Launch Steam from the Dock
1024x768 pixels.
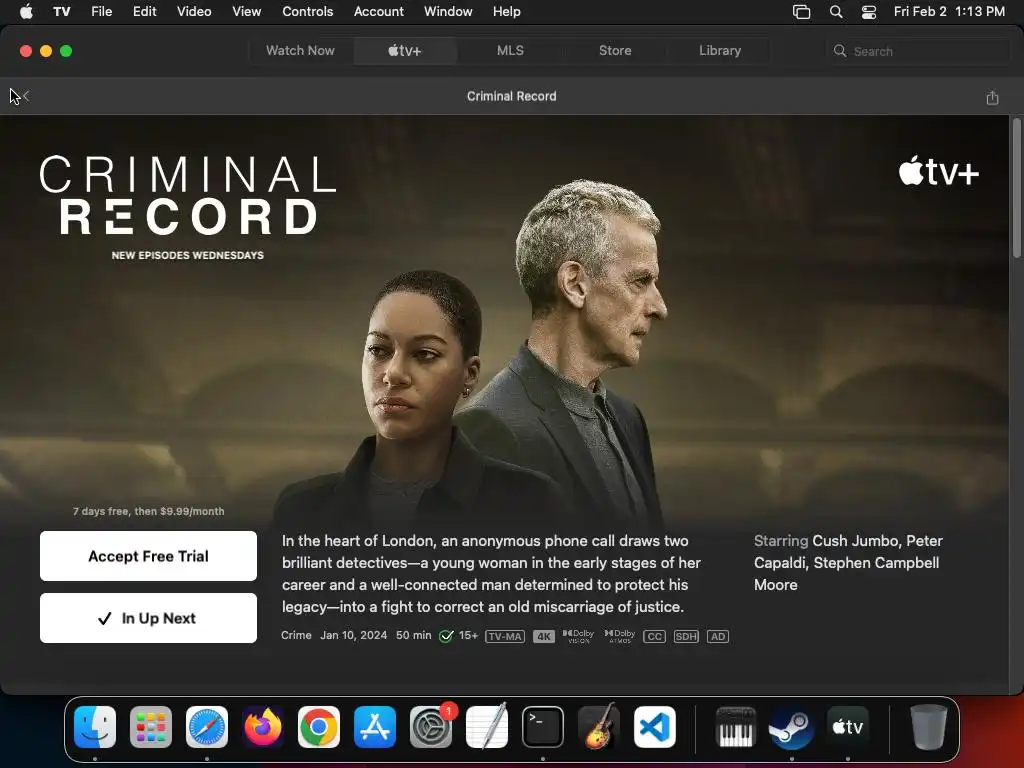pos(792,727)
